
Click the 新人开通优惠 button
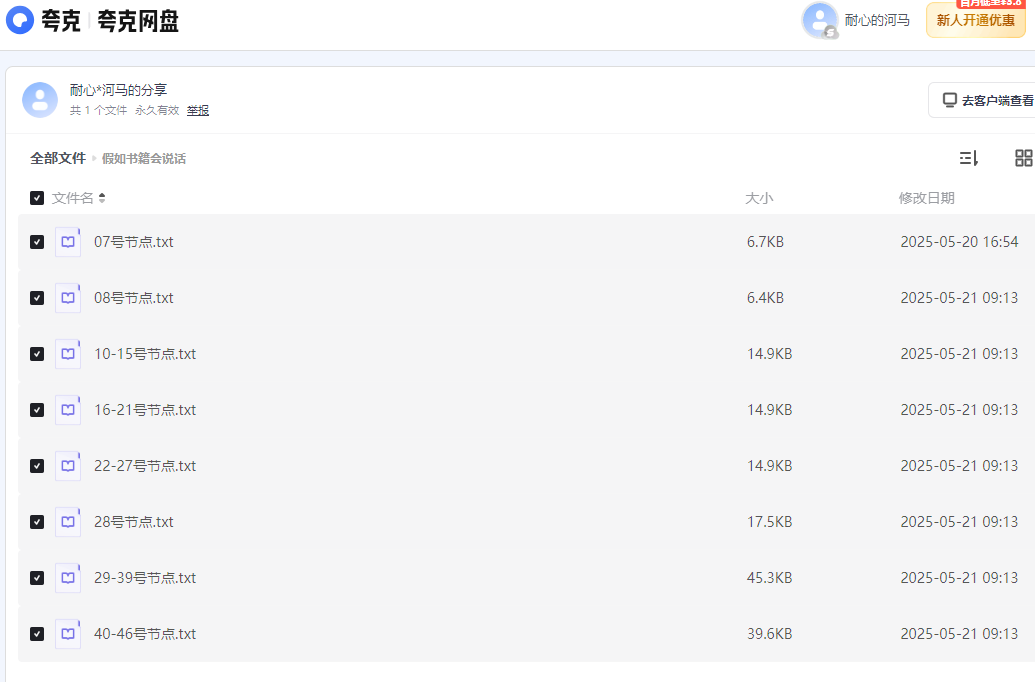tap(975, 20)
